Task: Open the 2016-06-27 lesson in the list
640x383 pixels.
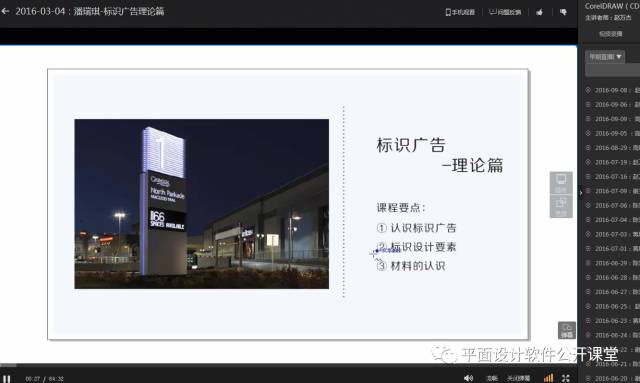Action: [612, 292]
